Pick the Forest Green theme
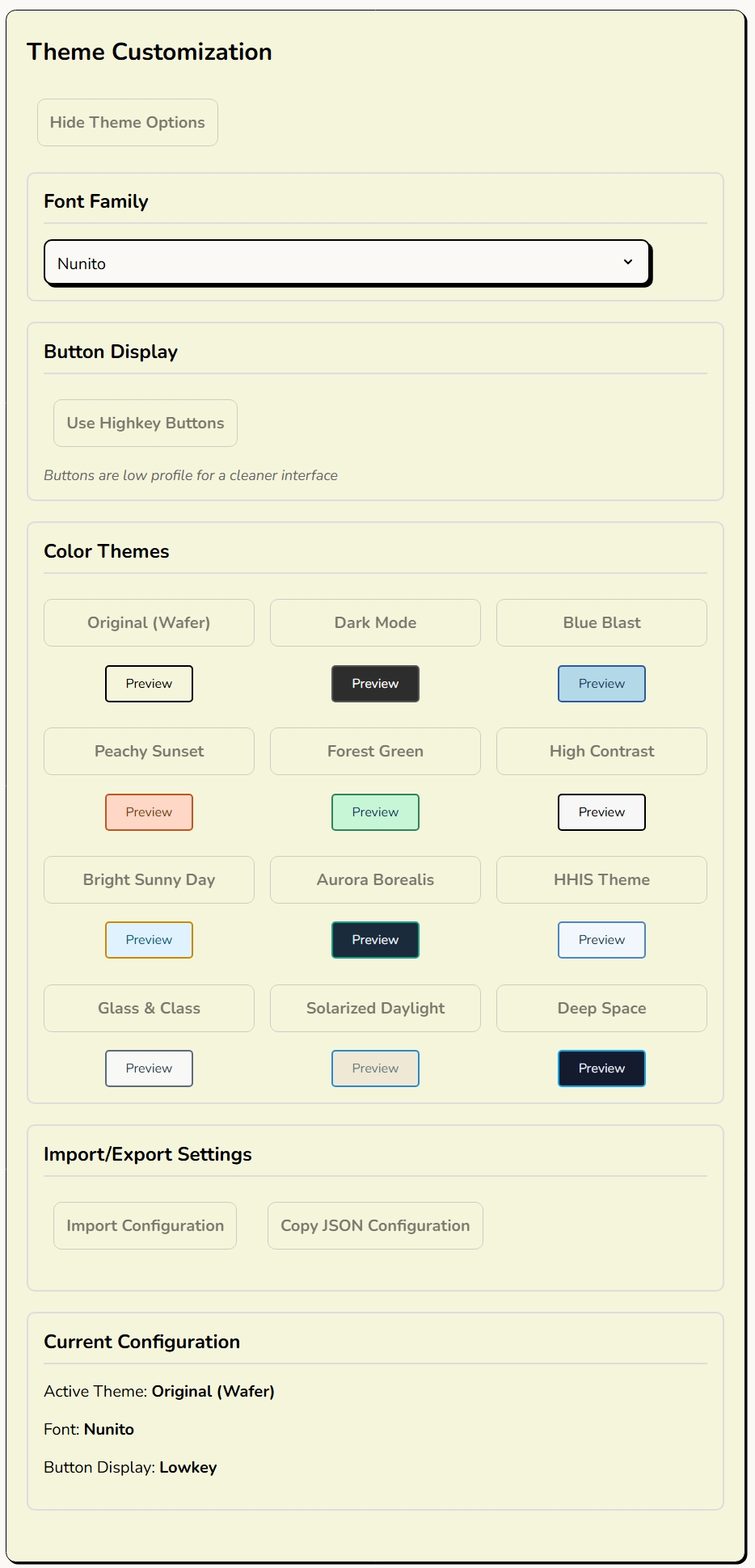755x1568 pixels. point(375,751)
